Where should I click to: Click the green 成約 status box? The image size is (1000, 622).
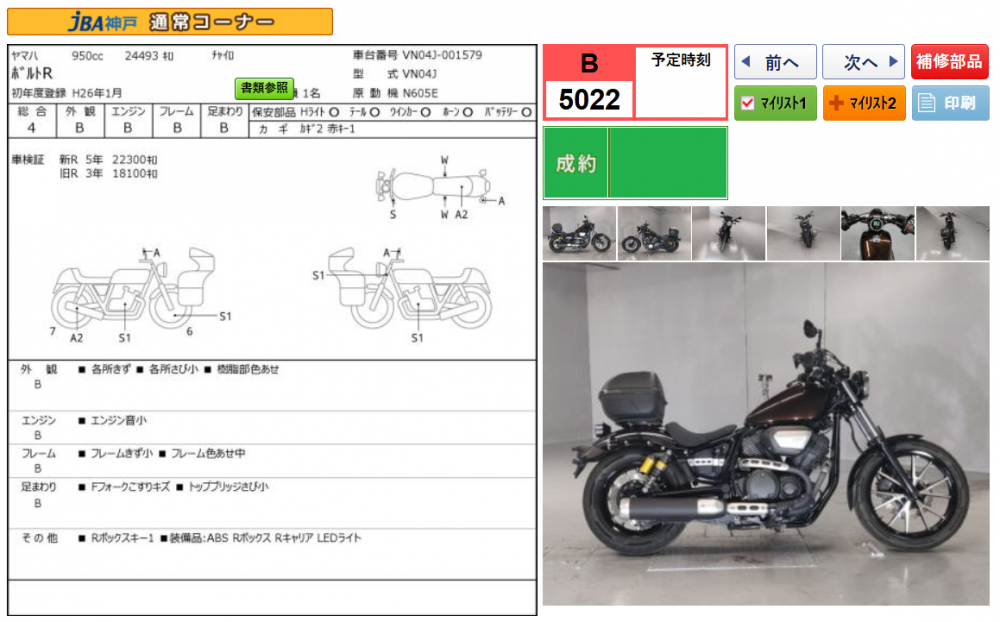tap(635, 163)
